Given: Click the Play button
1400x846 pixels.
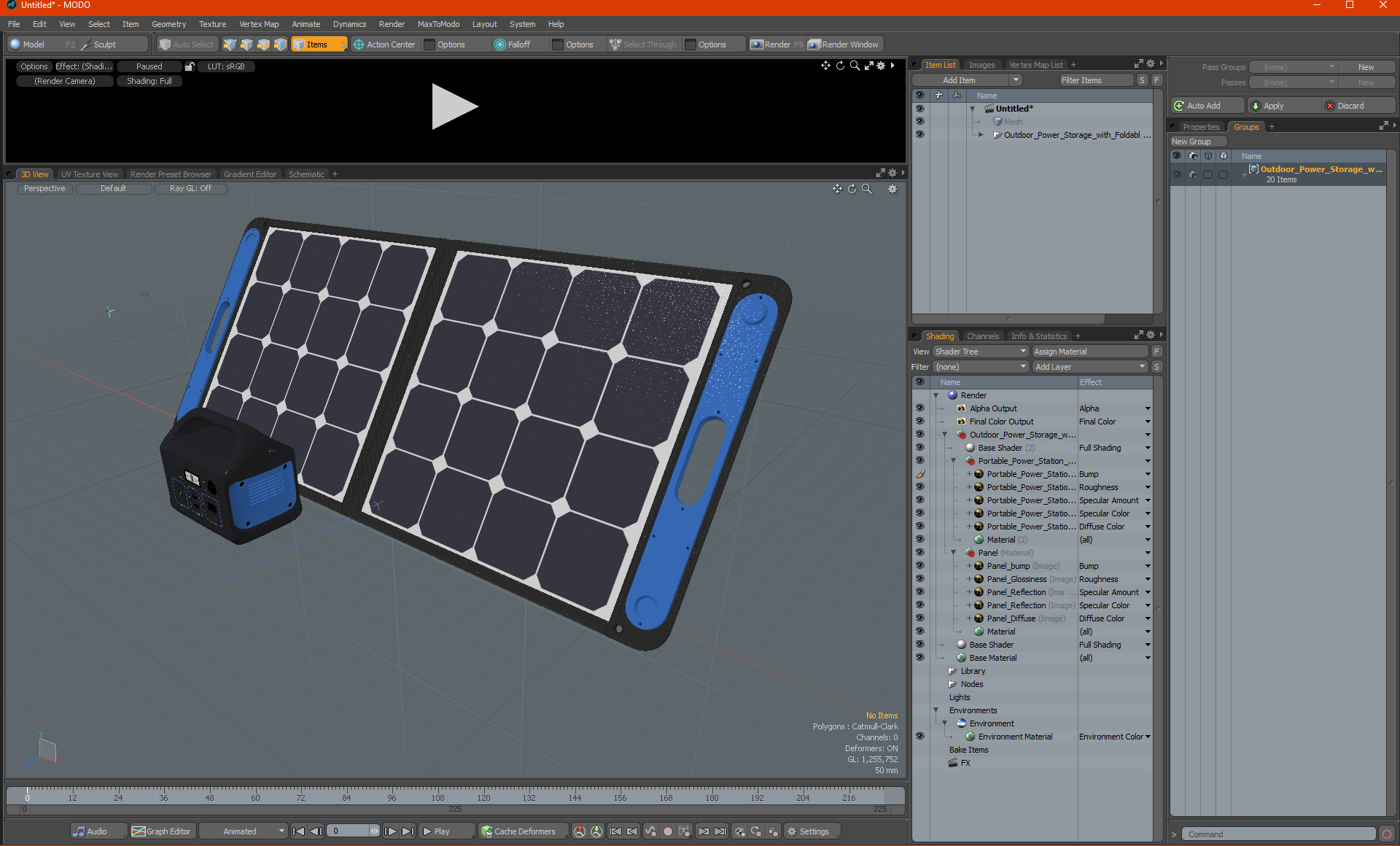Looking at the screenshot, I should click(446, 831).
